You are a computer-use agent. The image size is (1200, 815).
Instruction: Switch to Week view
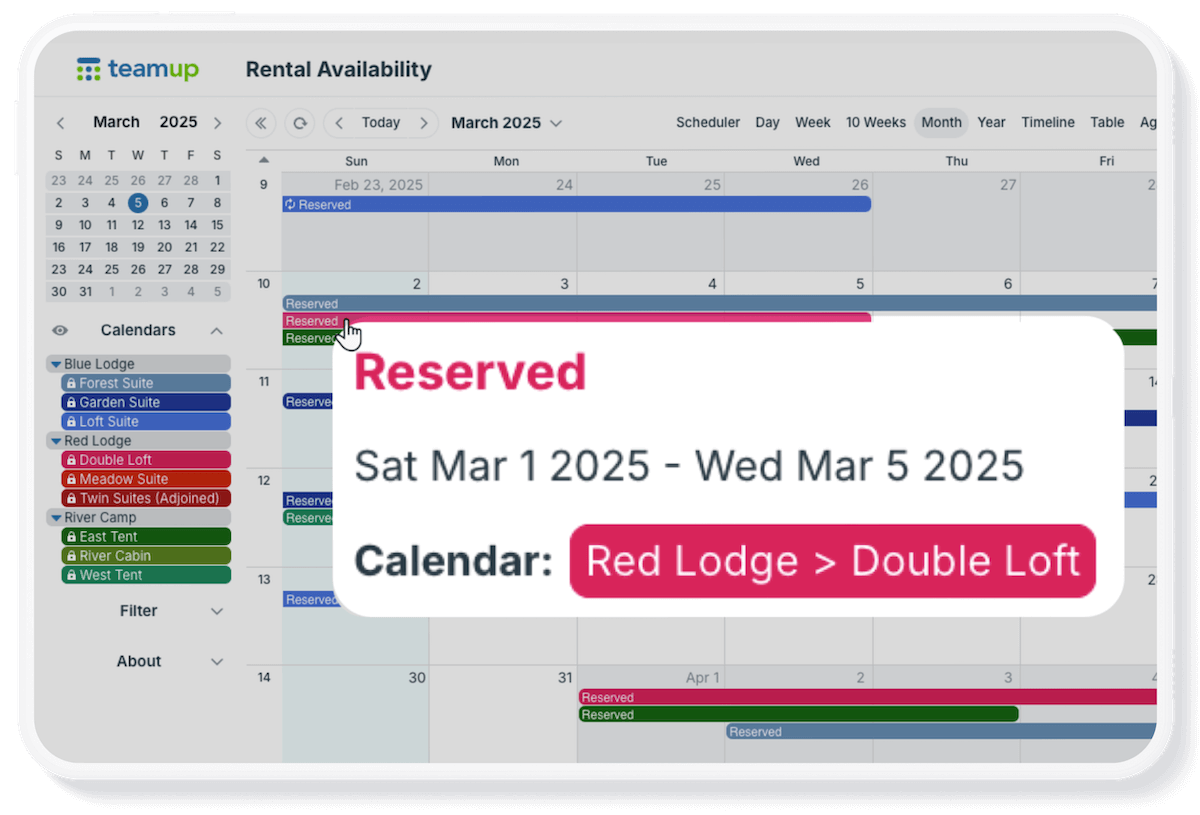[x=813, y=123]
